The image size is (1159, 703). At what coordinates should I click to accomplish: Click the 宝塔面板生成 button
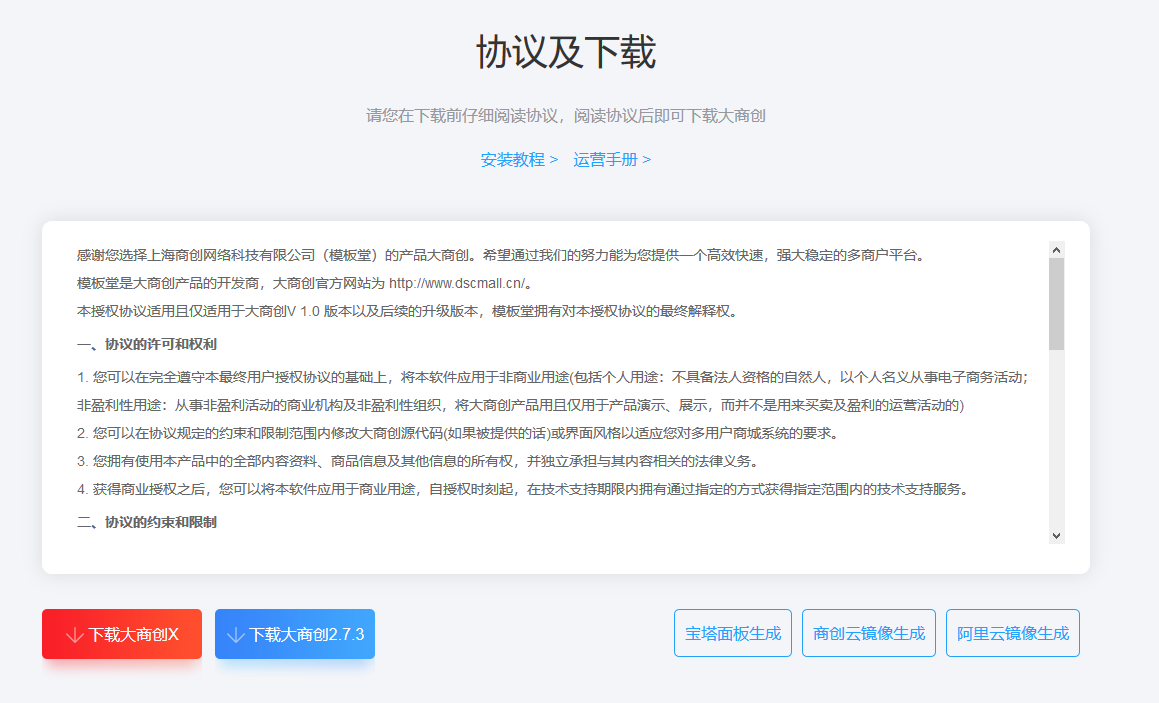(733, 633)
